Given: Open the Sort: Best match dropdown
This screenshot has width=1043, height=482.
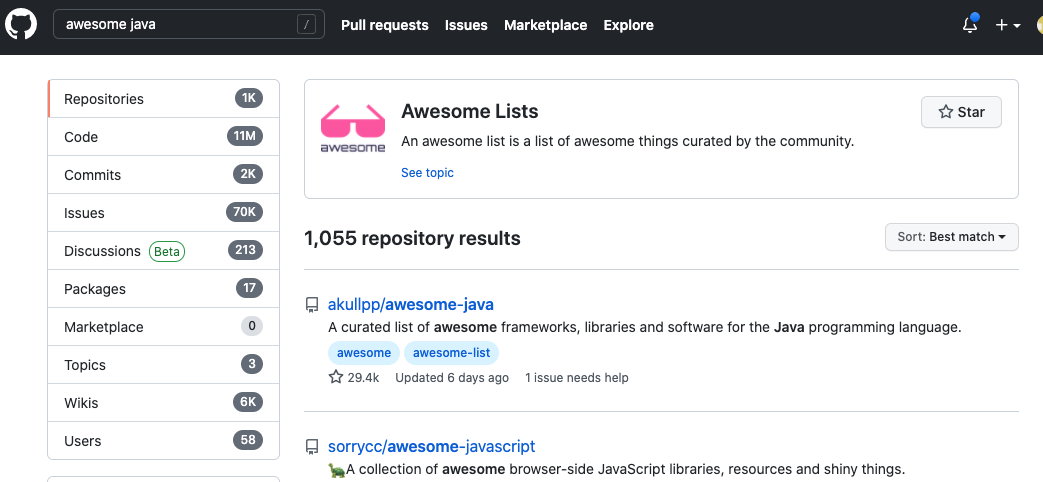Looking at the screenshot, I should tap(951, 237).
